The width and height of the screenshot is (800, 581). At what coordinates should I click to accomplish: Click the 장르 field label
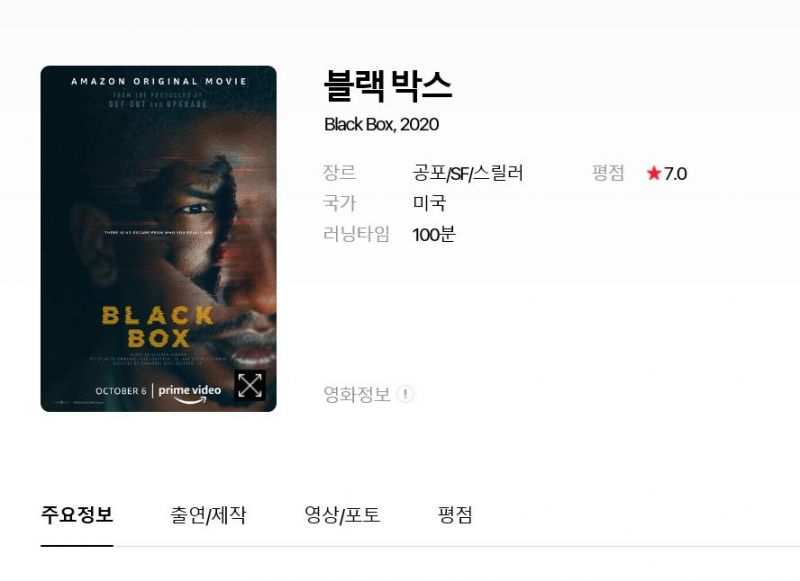pos(340,172)
